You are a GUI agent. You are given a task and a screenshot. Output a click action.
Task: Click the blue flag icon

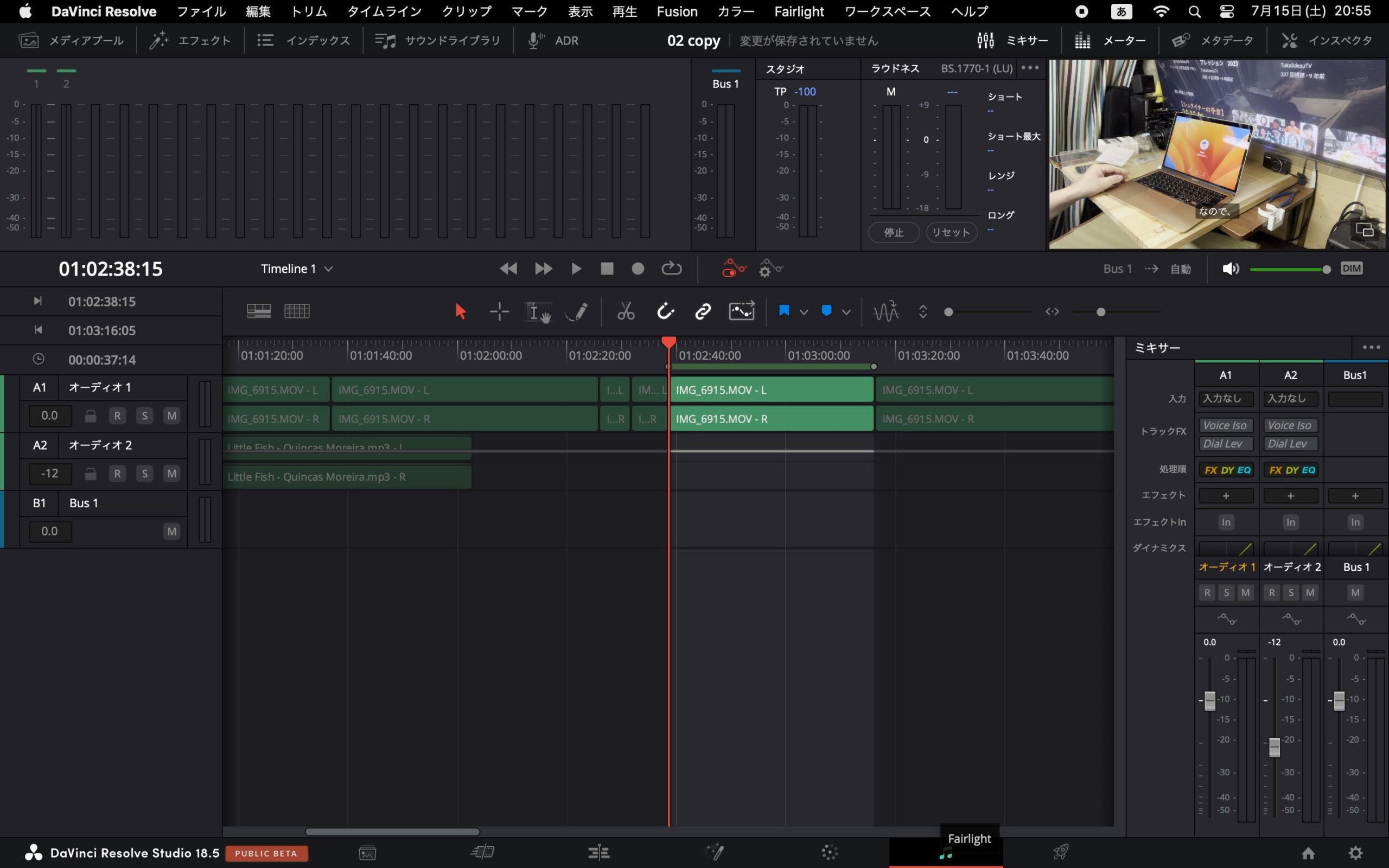click(x=783, y=311)
